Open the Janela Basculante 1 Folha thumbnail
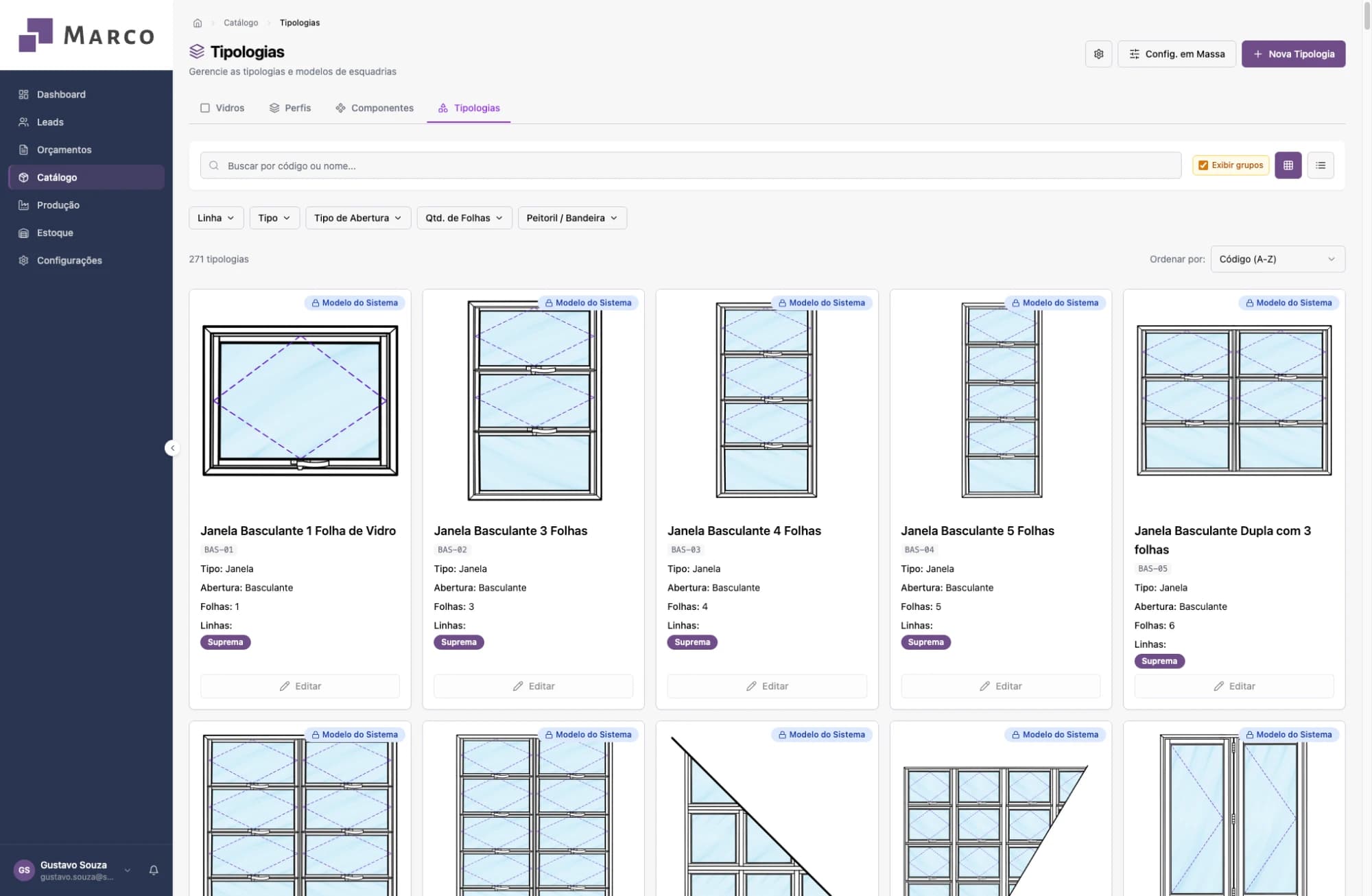 300,401
